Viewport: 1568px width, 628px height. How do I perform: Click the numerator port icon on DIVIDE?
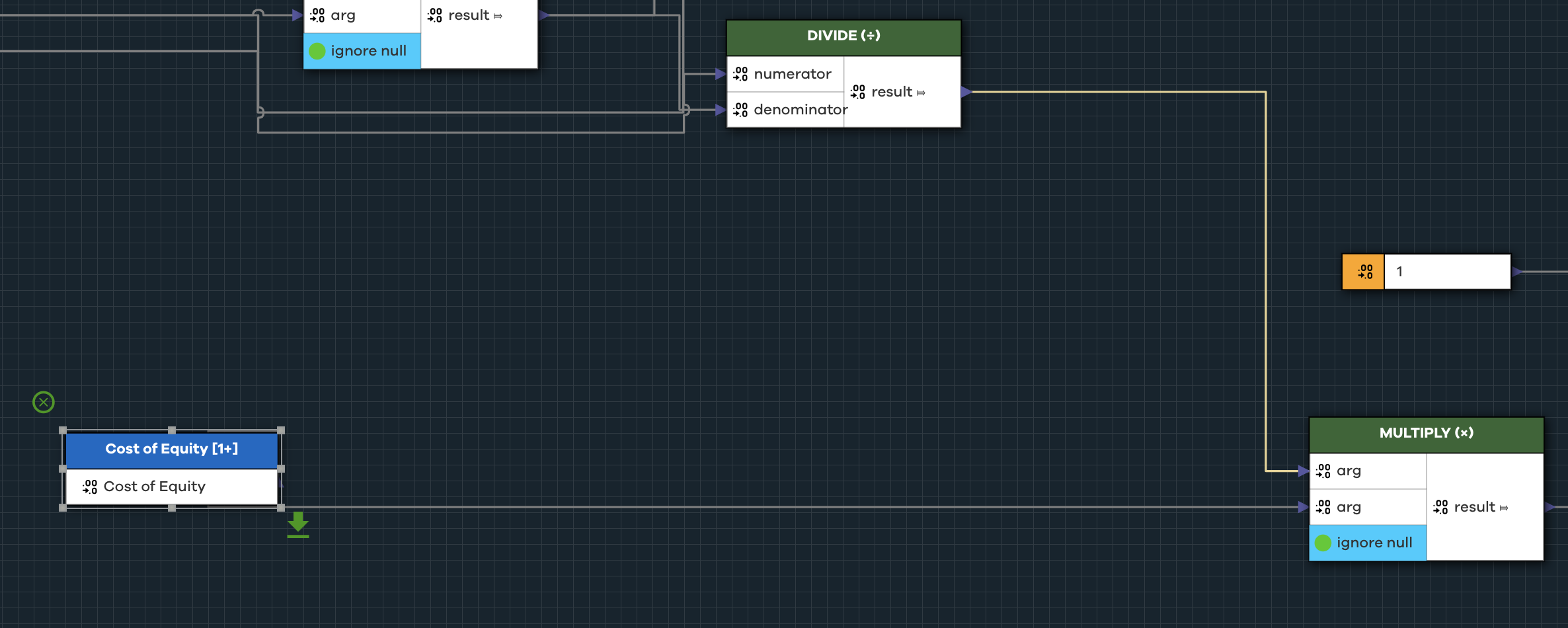(741, 74)
